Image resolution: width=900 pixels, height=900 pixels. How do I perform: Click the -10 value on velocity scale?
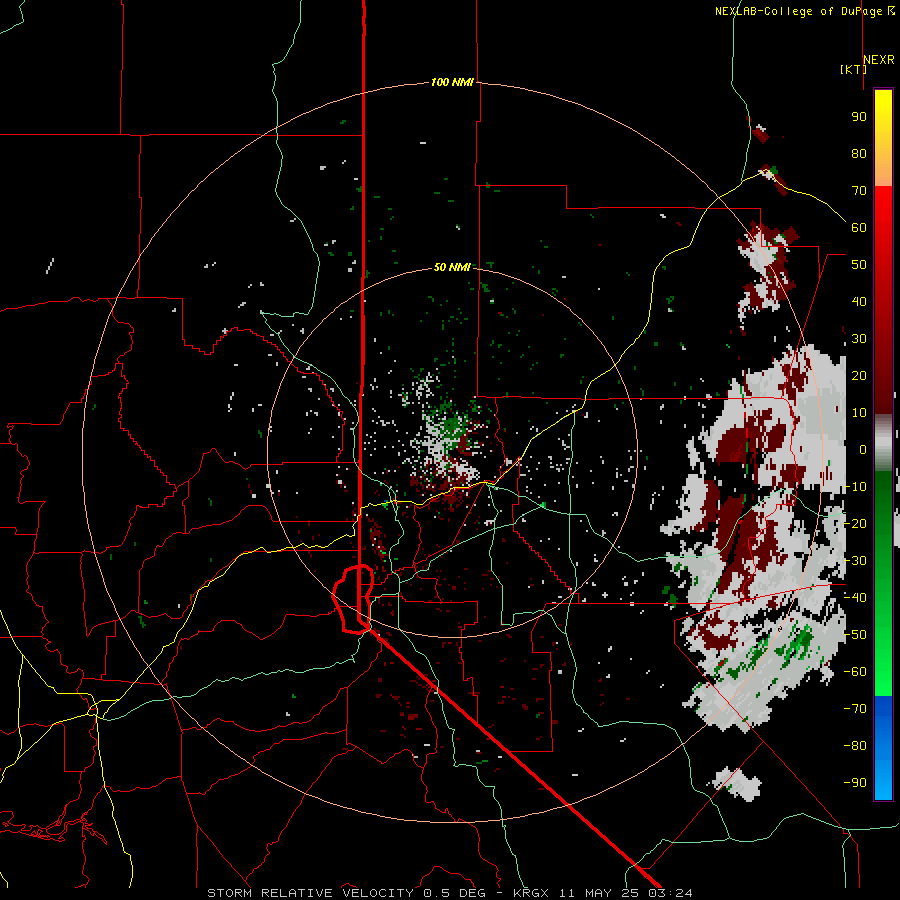tap(856, 487)
